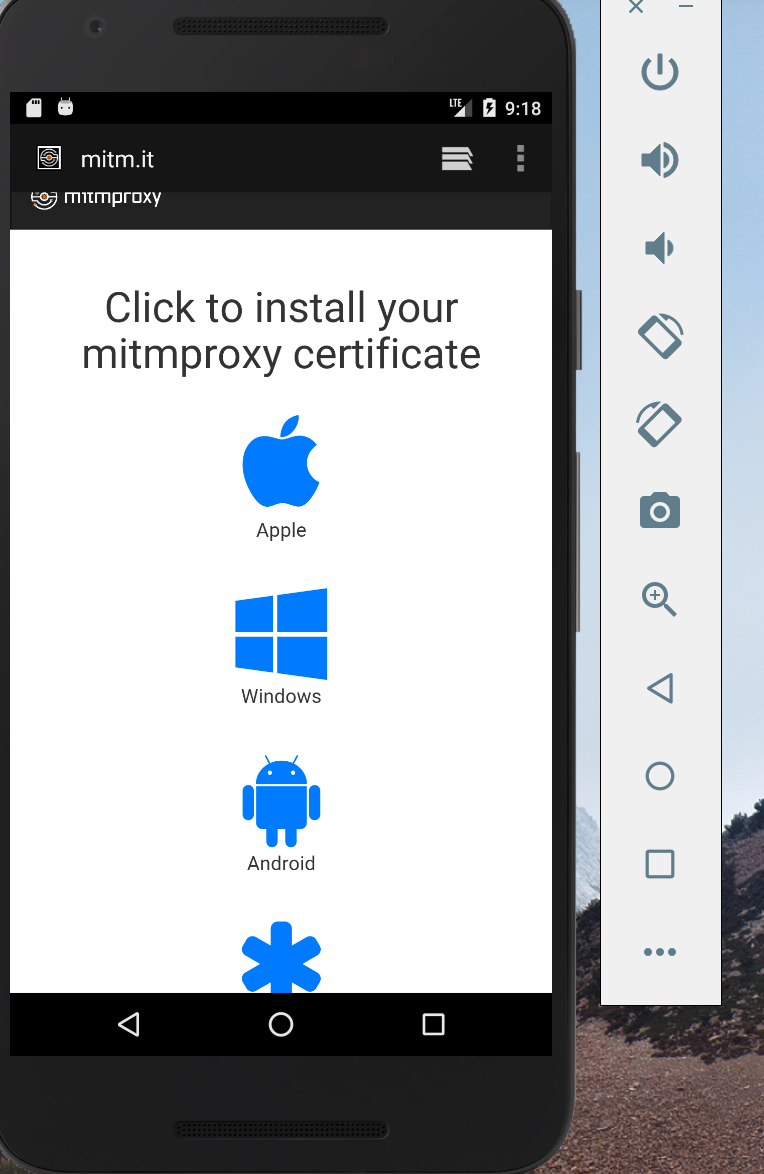Click emulator sidebar Home circle
764x1174 pixels.
[x=660, y=776]
